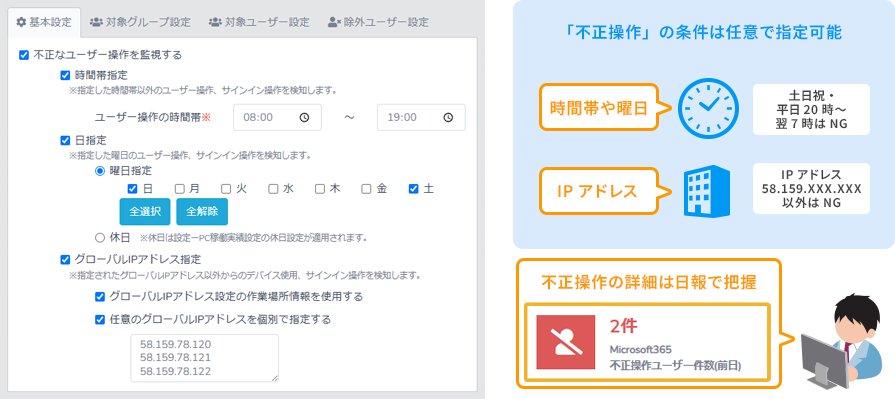Click the large blue clock icon
895x399 pixels.
[708, 108]
